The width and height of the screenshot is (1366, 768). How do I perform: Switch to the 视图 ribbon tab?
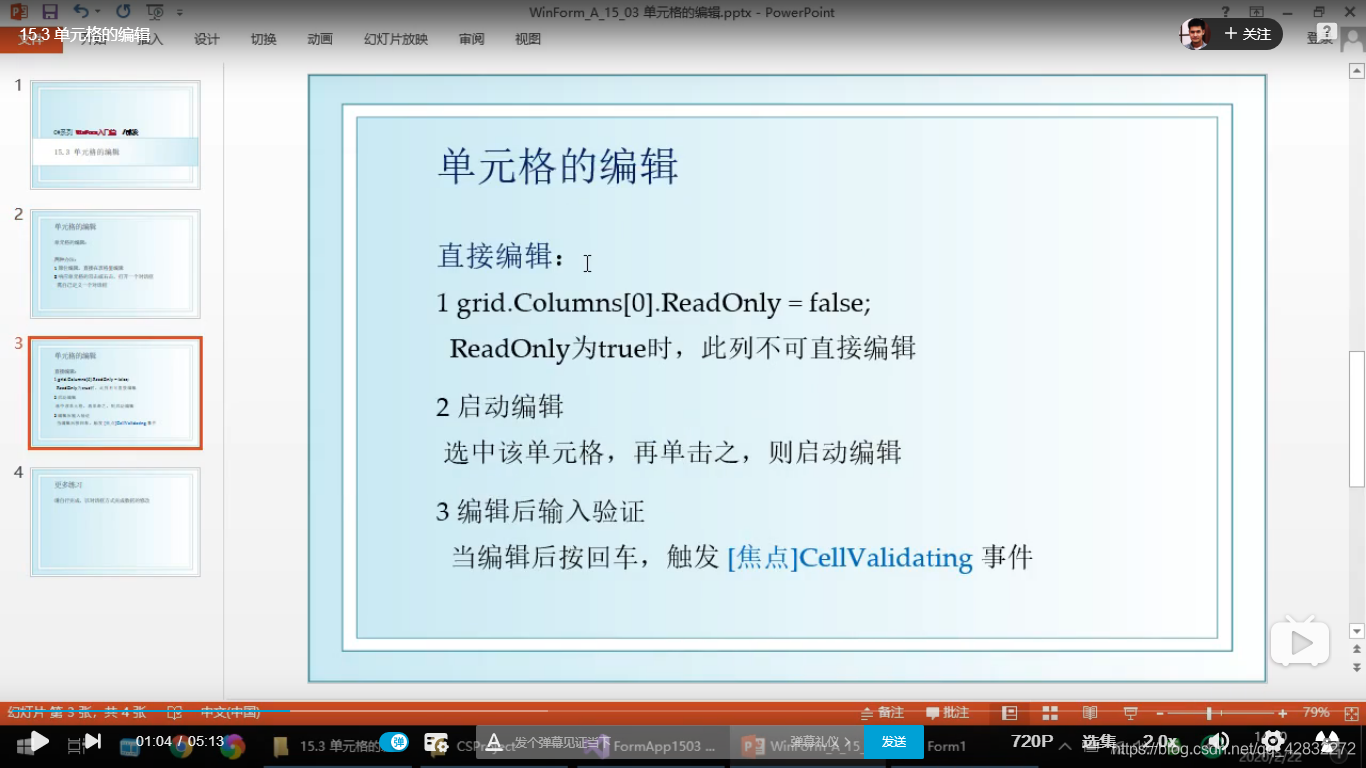(528, 39)
